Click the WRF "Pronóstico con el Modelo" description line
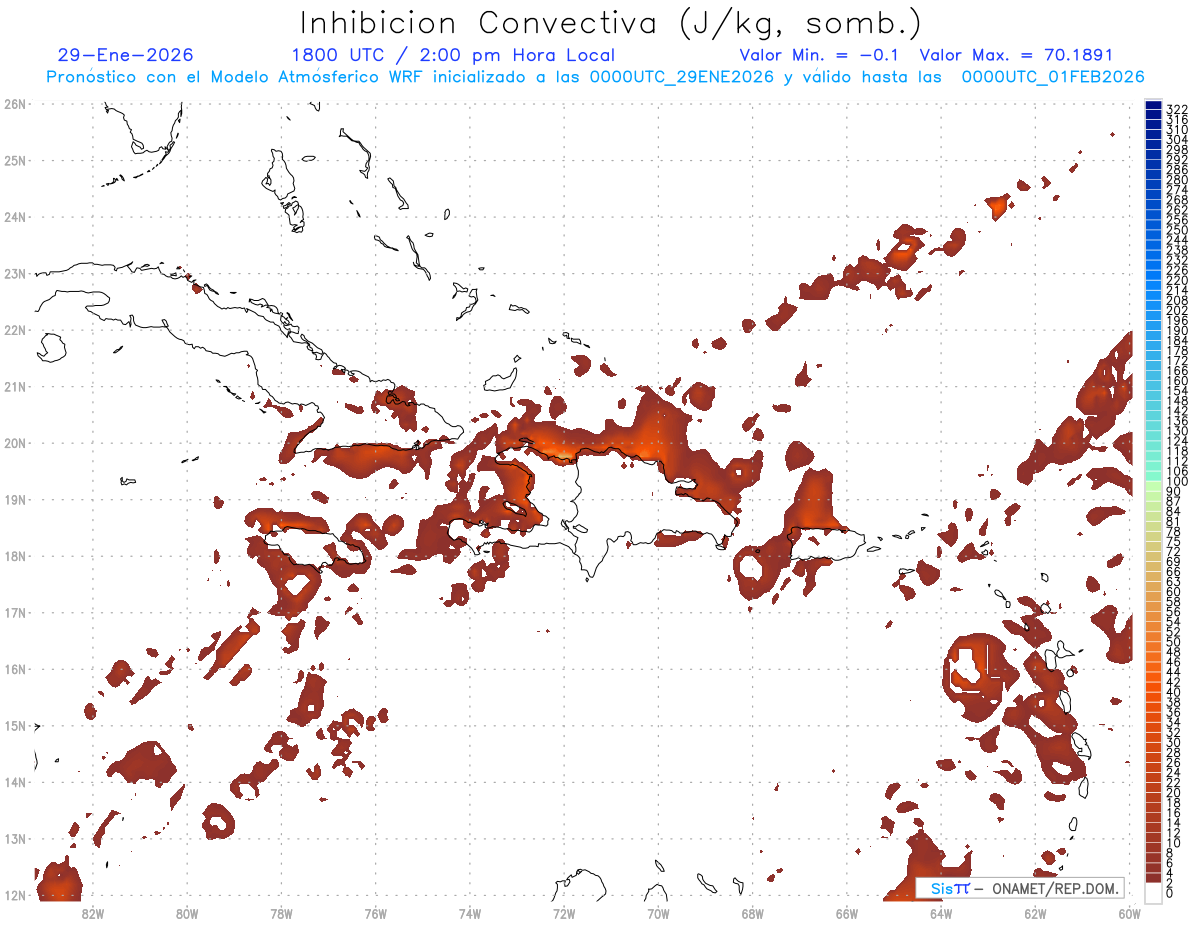 pyautogui.click(x=595, y=77)
